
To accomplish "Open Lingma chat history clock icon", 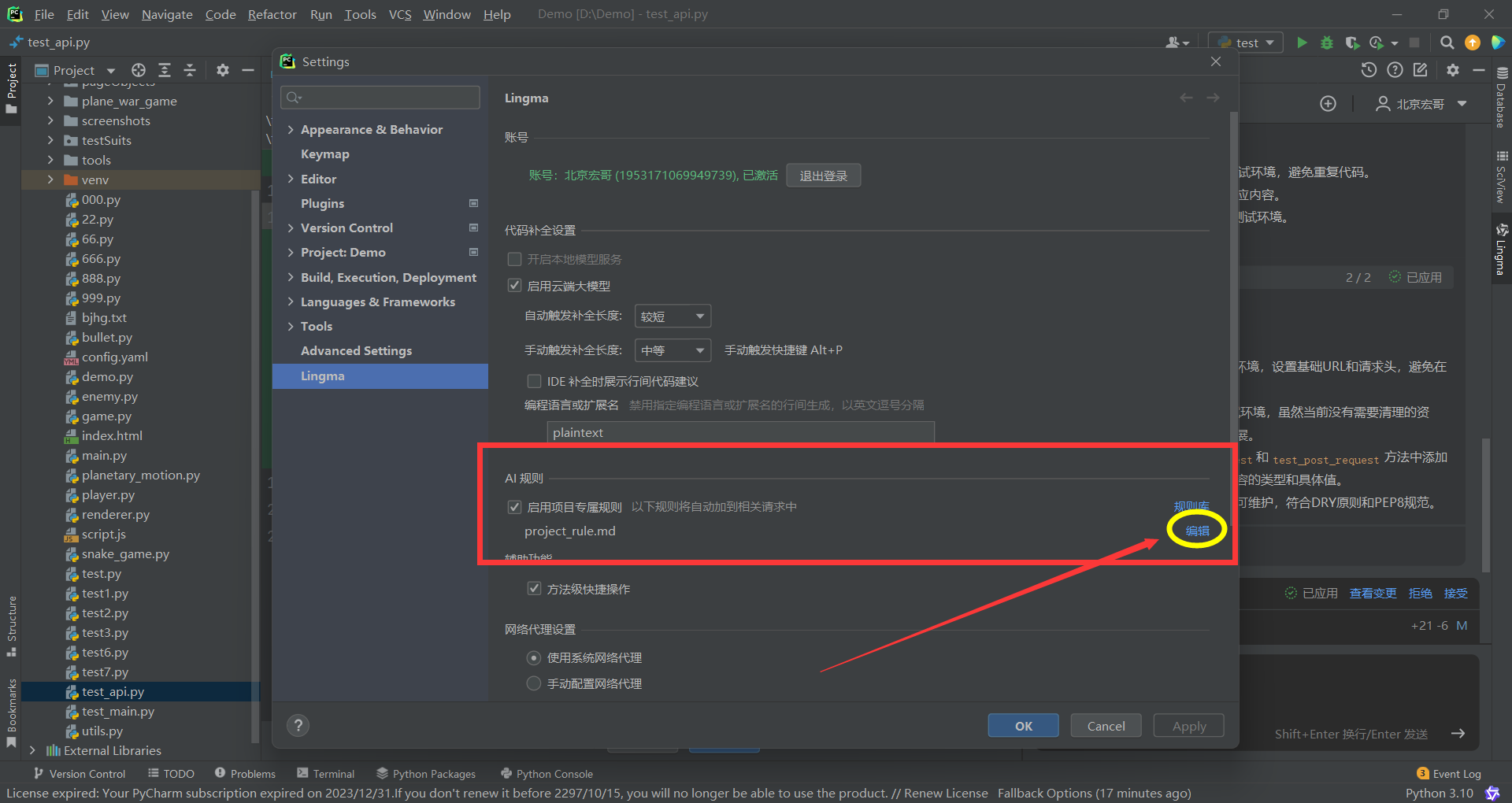I will click(1369, 70).
